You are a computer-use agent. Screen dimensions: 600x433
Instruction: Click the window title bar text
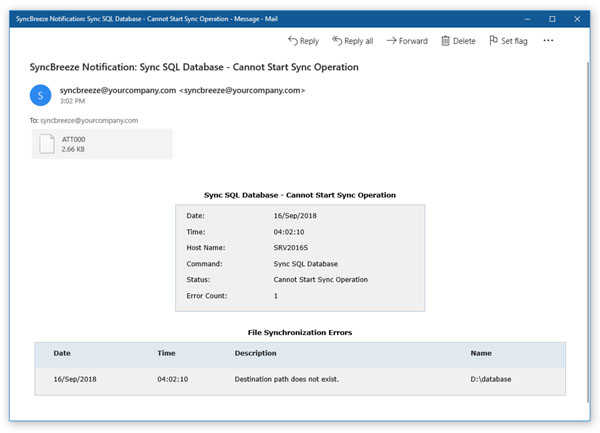[147, 19]
